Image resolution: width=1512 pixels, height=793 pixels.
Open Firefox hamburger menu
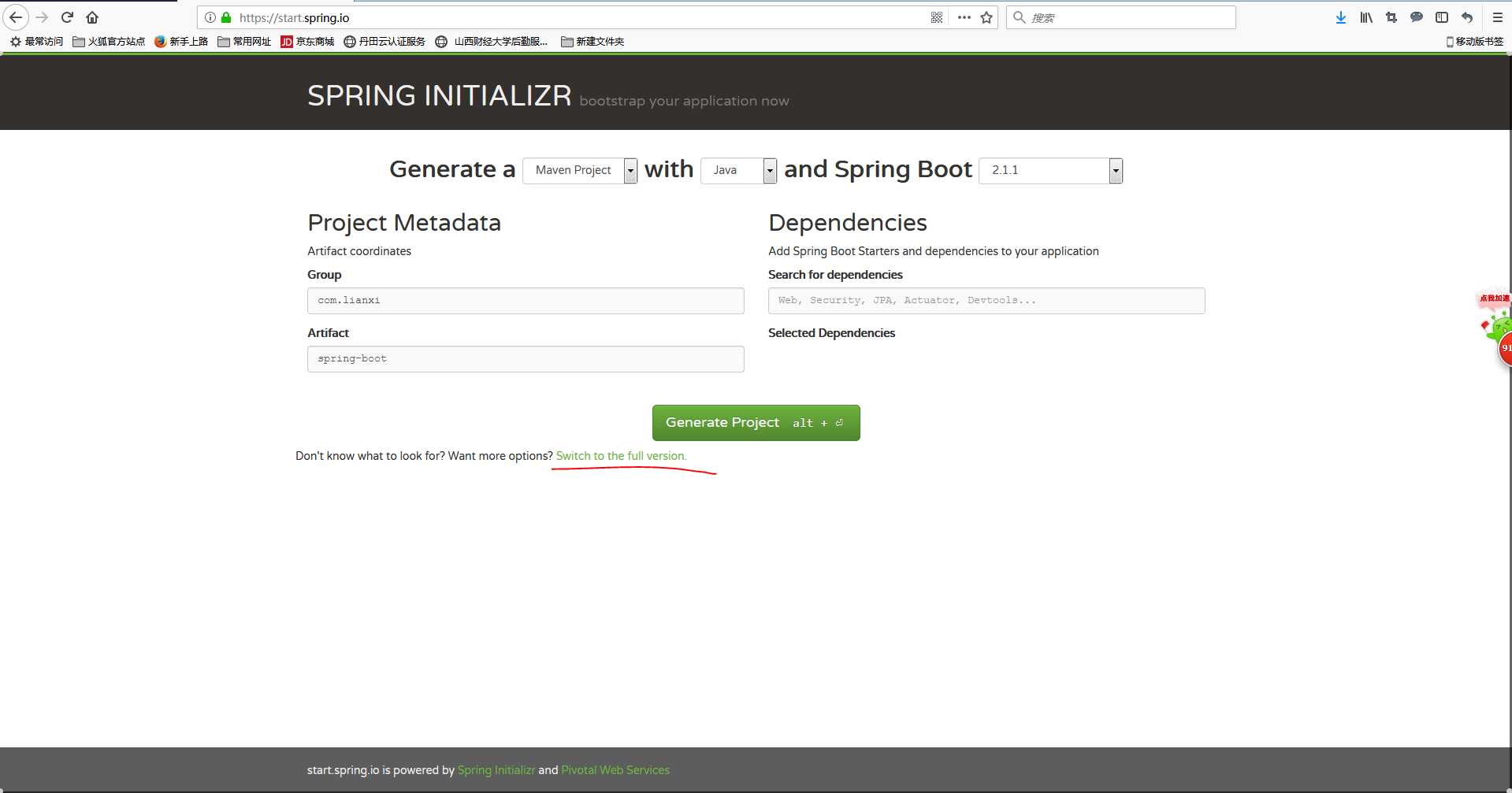tap(1498, 17)
